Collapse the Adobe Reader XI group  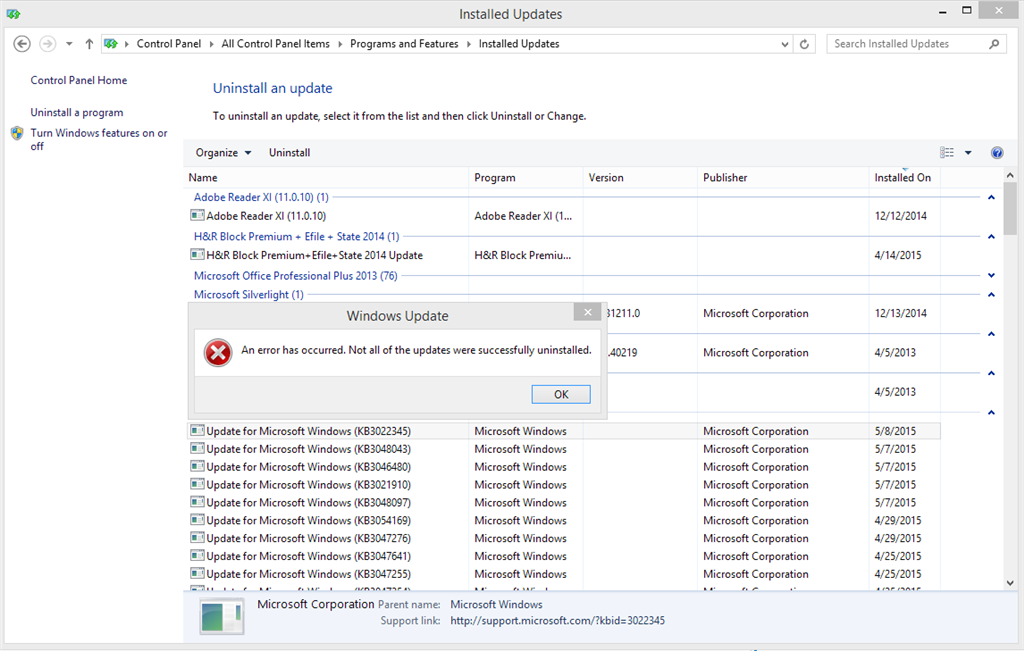point(991,197)
